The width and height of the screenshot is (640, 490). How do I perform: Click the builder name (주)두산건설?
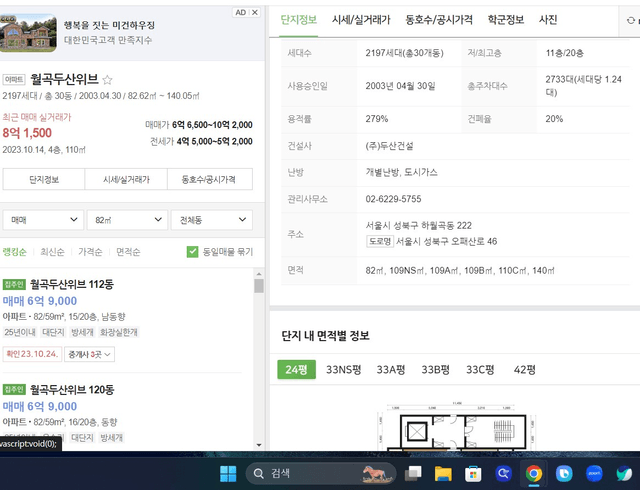[x=389, y=146]
